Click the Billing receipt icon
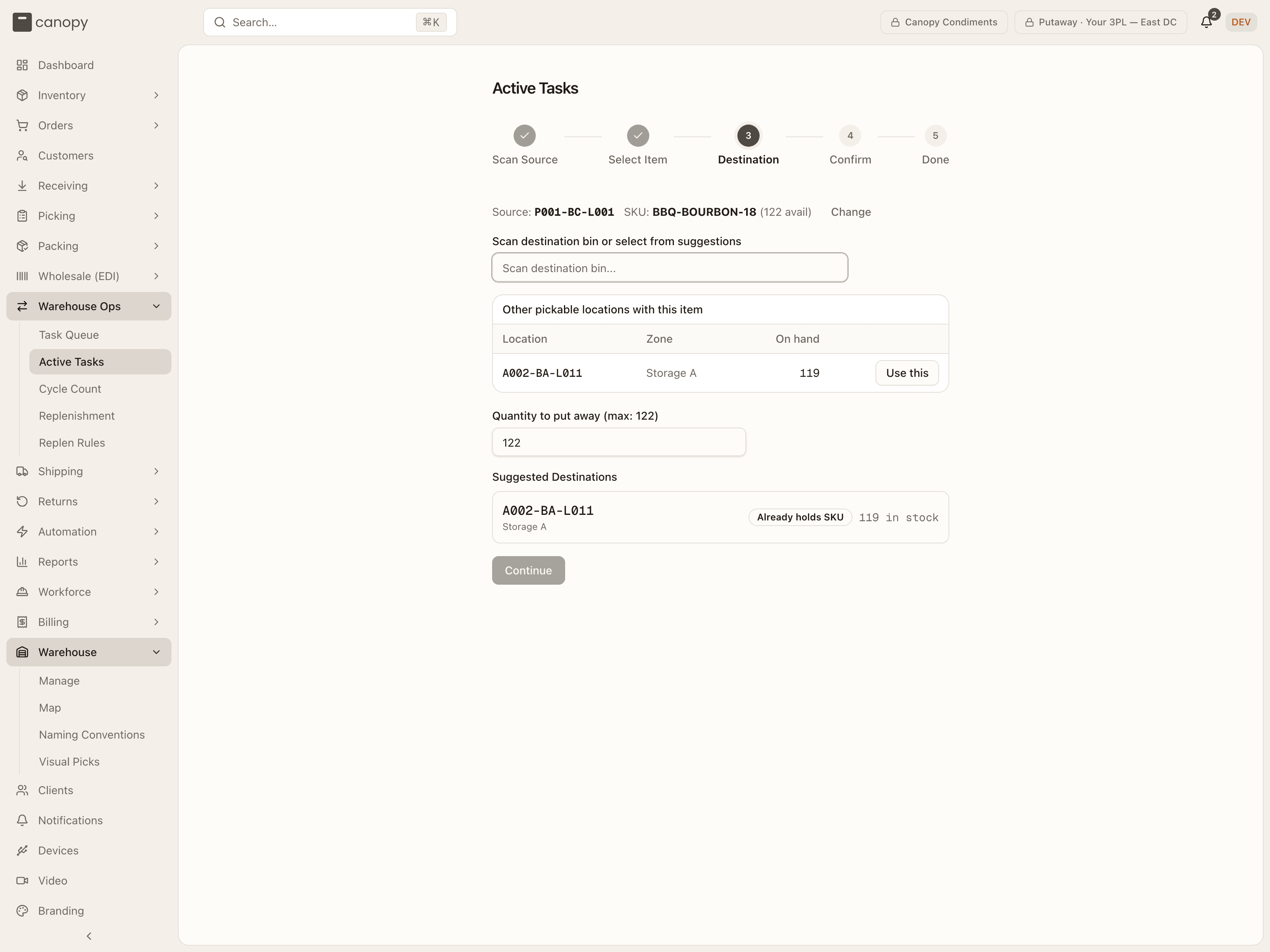1270x952 pixels. click(22, 622)
